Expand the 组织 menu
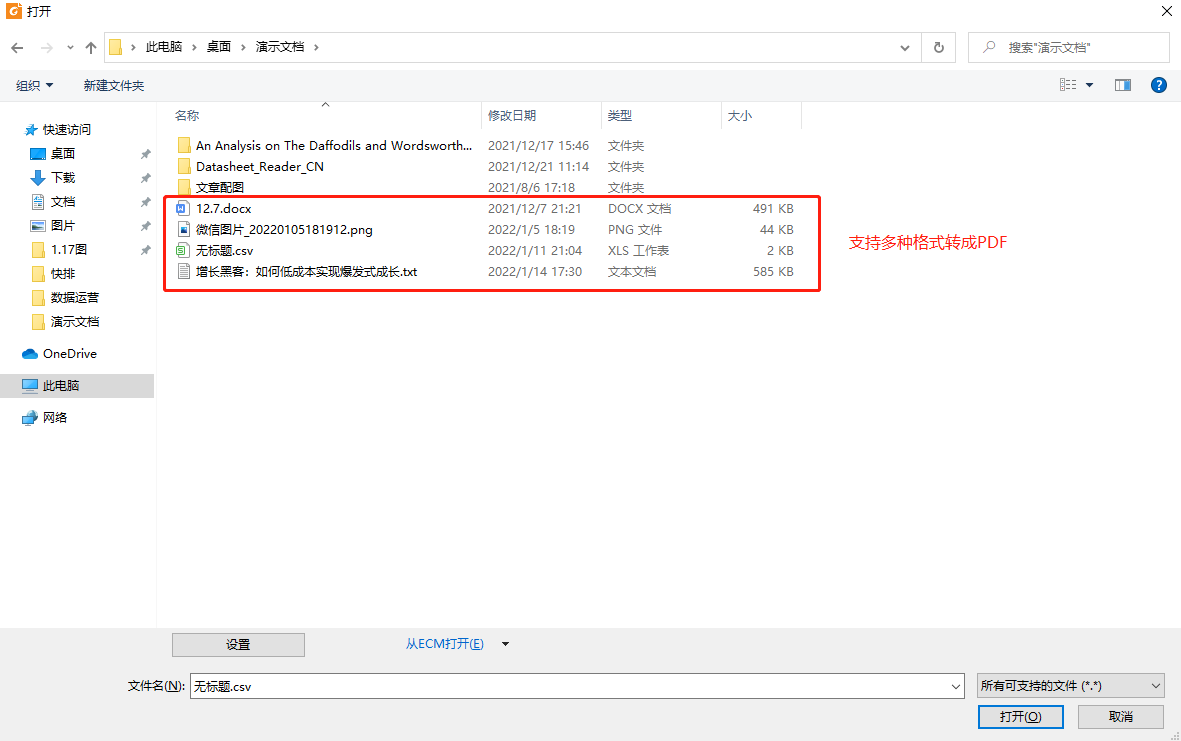The height and width of the screenshot is (741, 1181). 35,86
